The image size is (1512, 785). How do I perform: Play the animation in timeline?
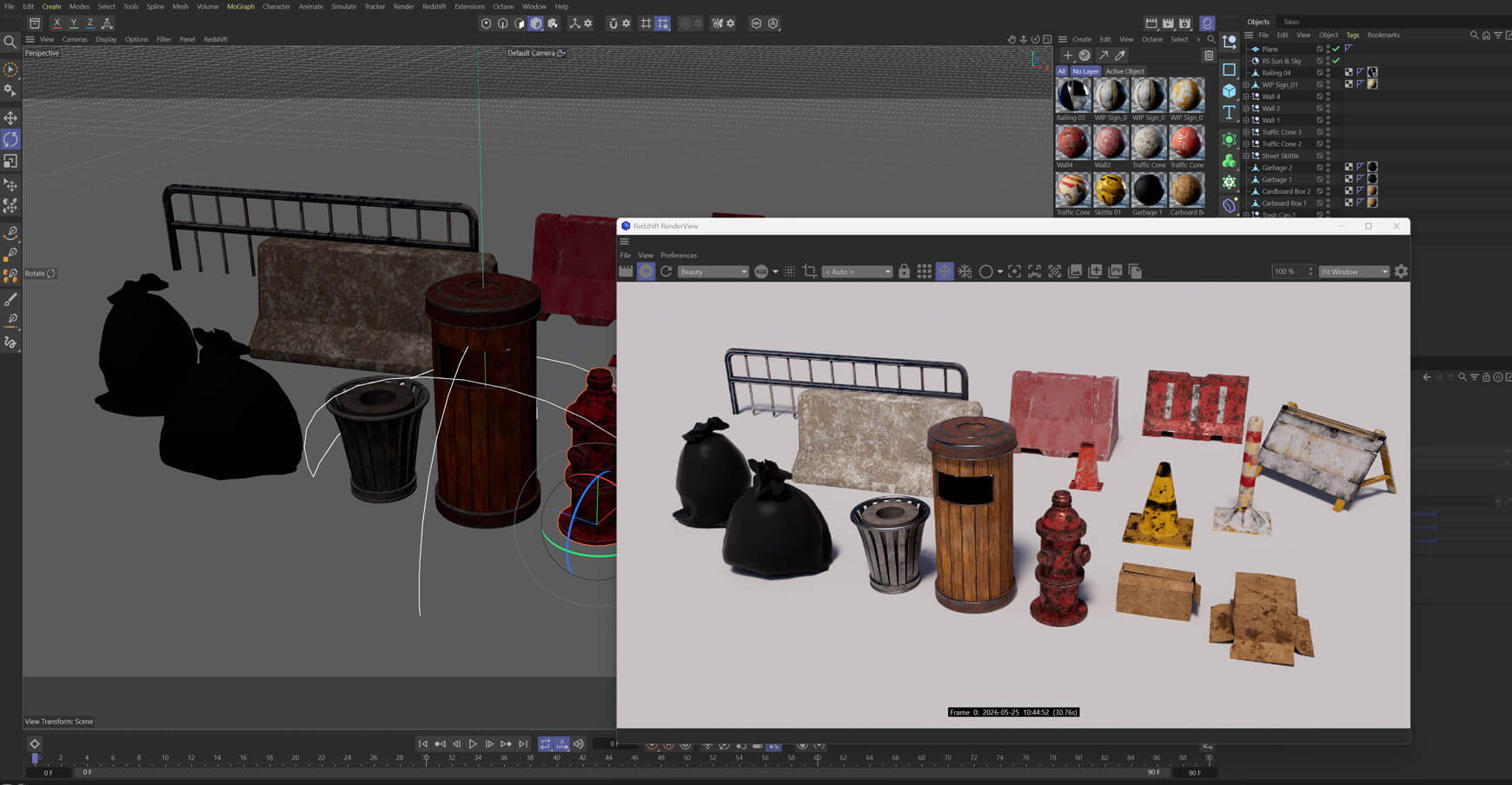[473, 743]
